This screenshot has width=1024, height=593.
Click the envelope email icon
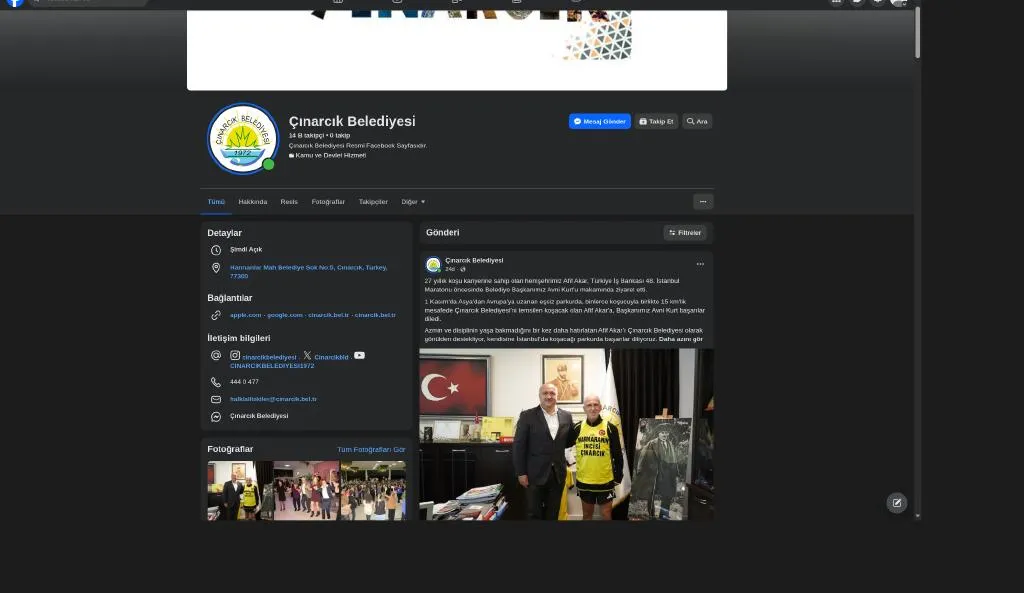pos(216,399)
